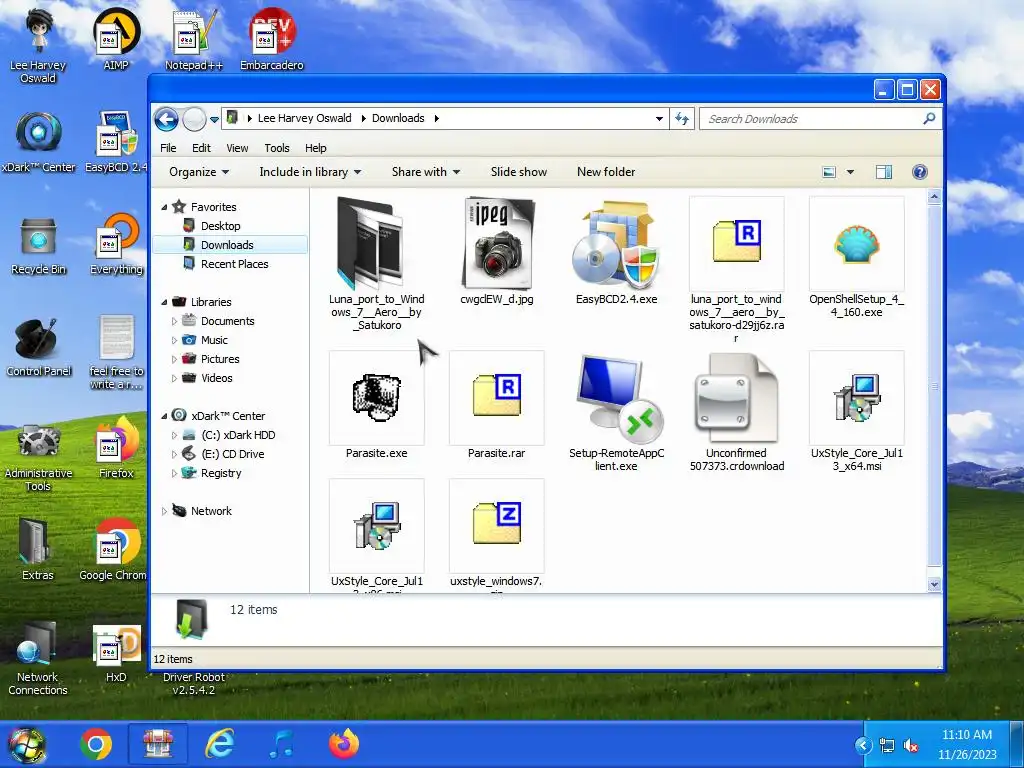
Task: Open Embarcadero desktop shortcut
Action: coord(272,39)
